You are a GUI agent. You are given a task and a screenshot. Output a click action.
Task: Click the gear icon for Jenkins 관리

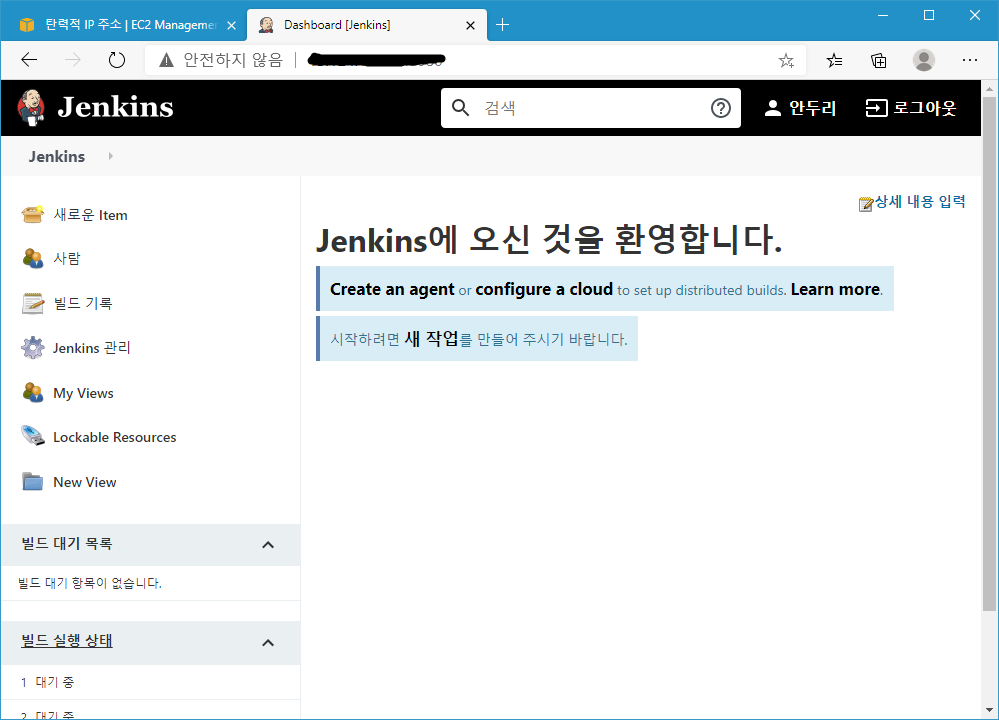[32, 348]
